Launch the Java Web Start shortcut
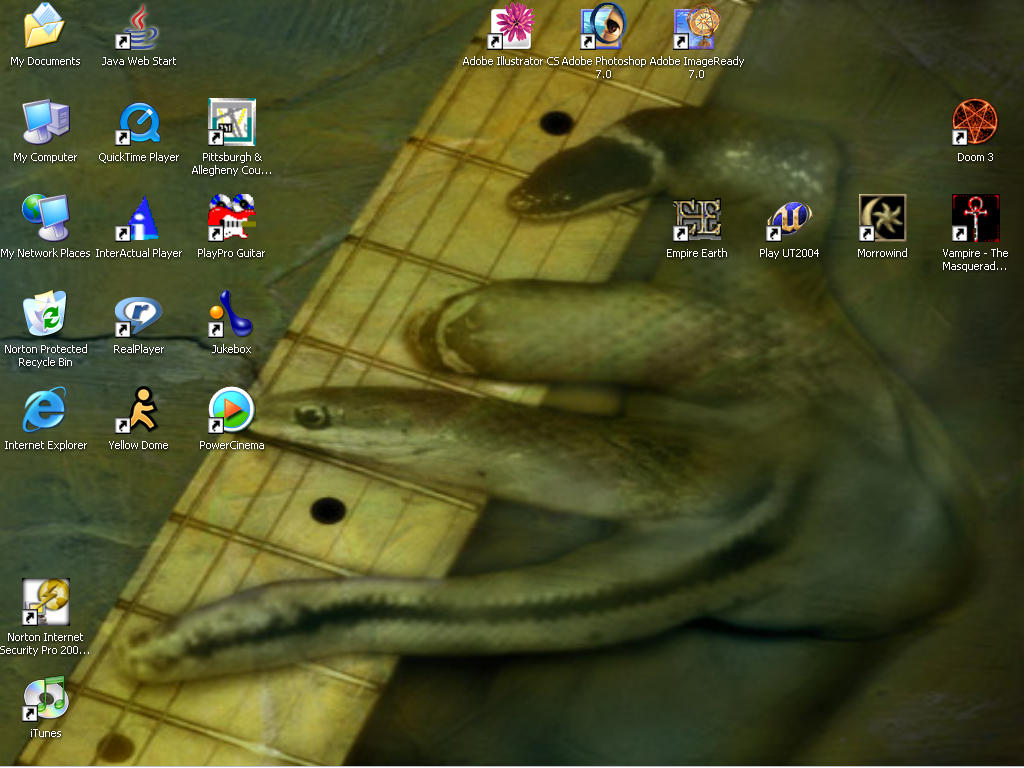The width and height of the screenshot is (1024, 768). pos(138,26)
